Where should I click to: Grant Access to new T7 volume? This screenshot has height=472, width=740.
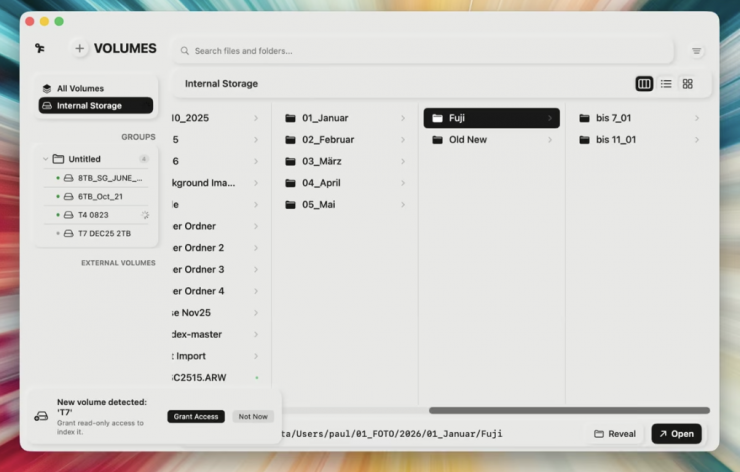pos(196,416)
